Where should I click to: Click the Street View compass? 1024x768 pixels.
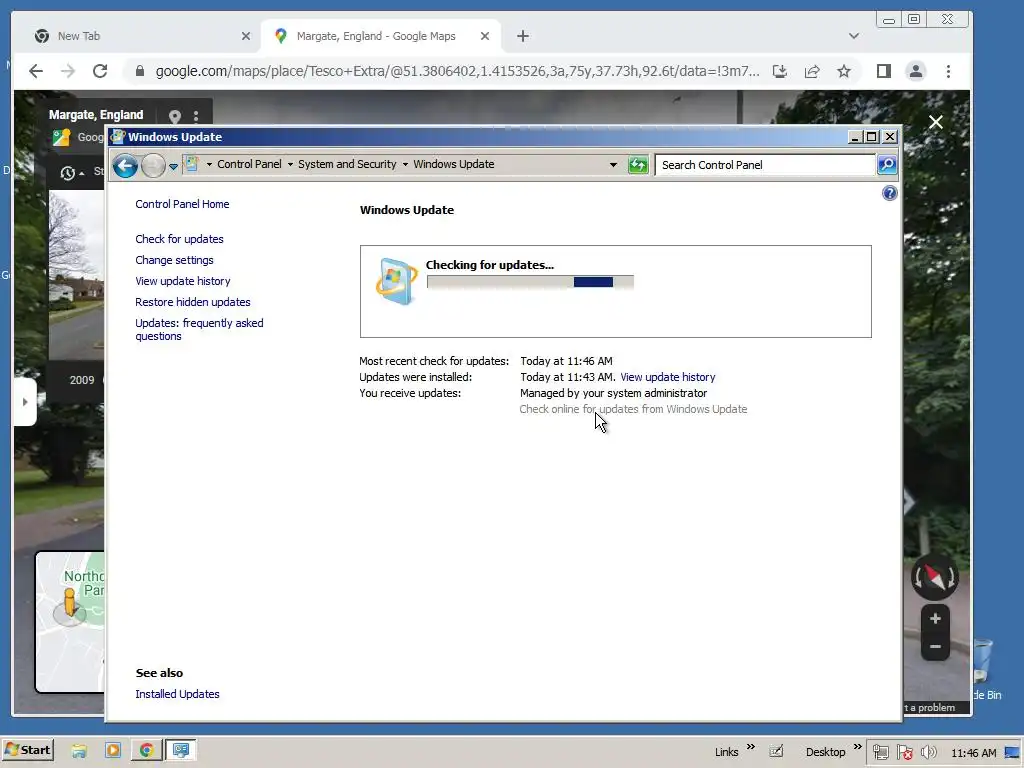pos(935,577)
